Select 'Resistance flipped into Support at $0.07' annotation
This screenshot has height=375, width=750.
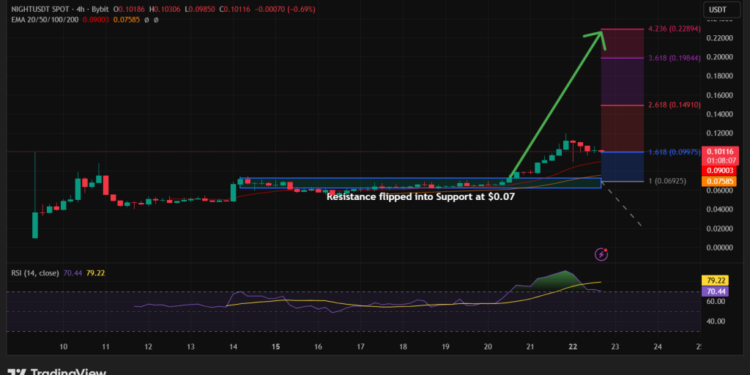[x=421, y=196]
